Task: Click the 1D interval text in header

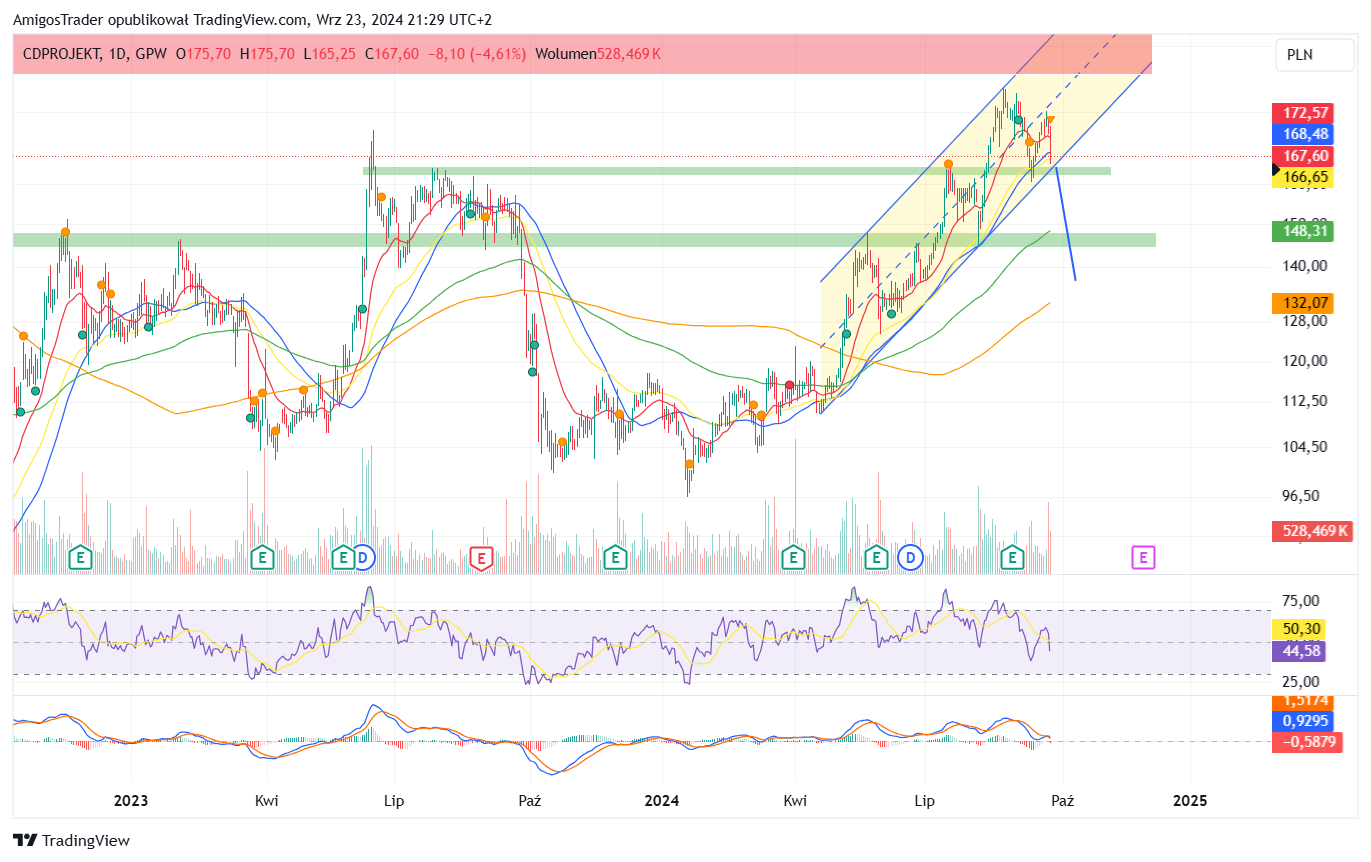Action: point(117,54)
